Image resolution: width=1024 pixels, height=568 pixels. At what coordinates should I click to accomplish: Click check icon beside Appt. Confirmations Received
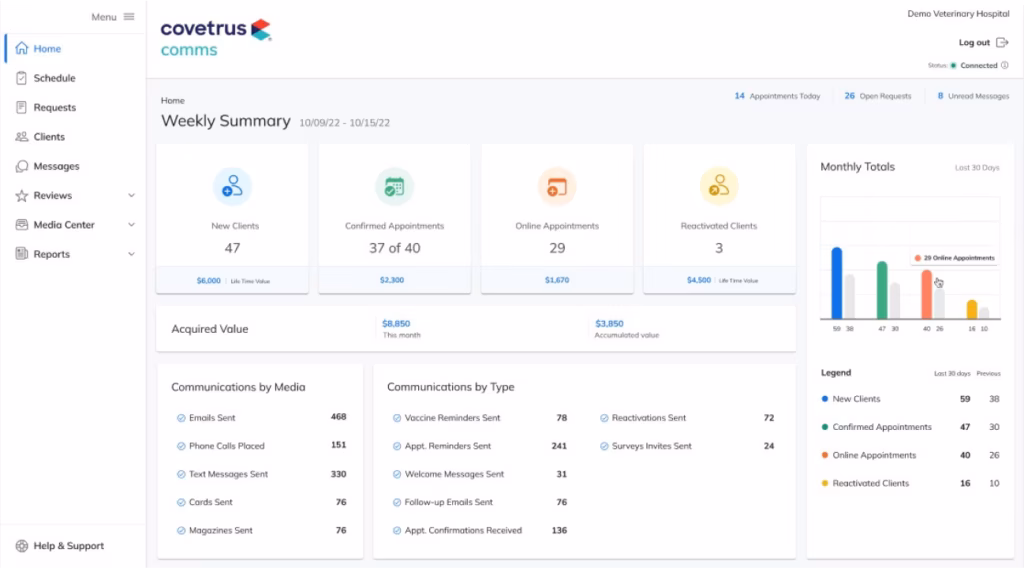(396, 531)
